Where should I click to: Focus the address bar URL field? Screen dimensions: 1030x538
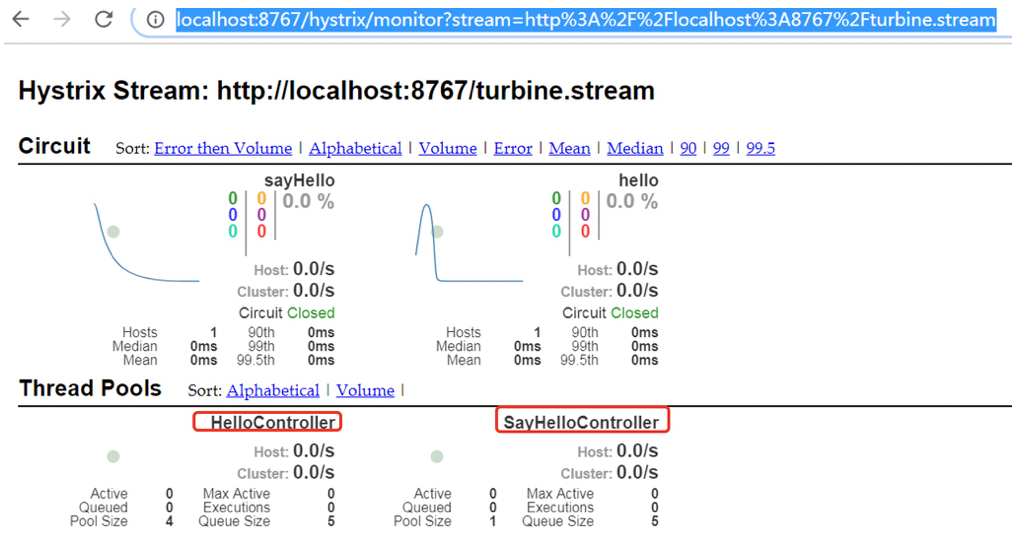click(x=585, y=20)
